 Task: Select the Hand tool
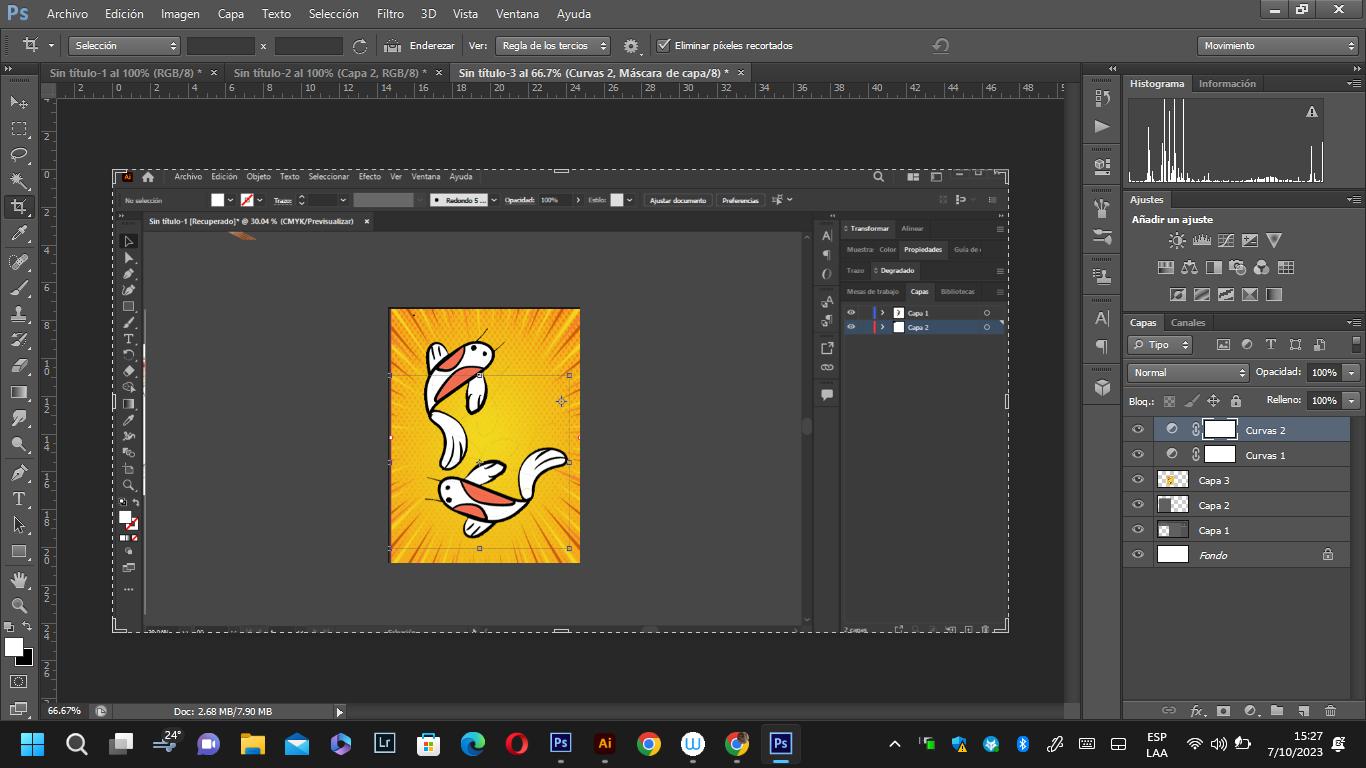coord(19,580)
